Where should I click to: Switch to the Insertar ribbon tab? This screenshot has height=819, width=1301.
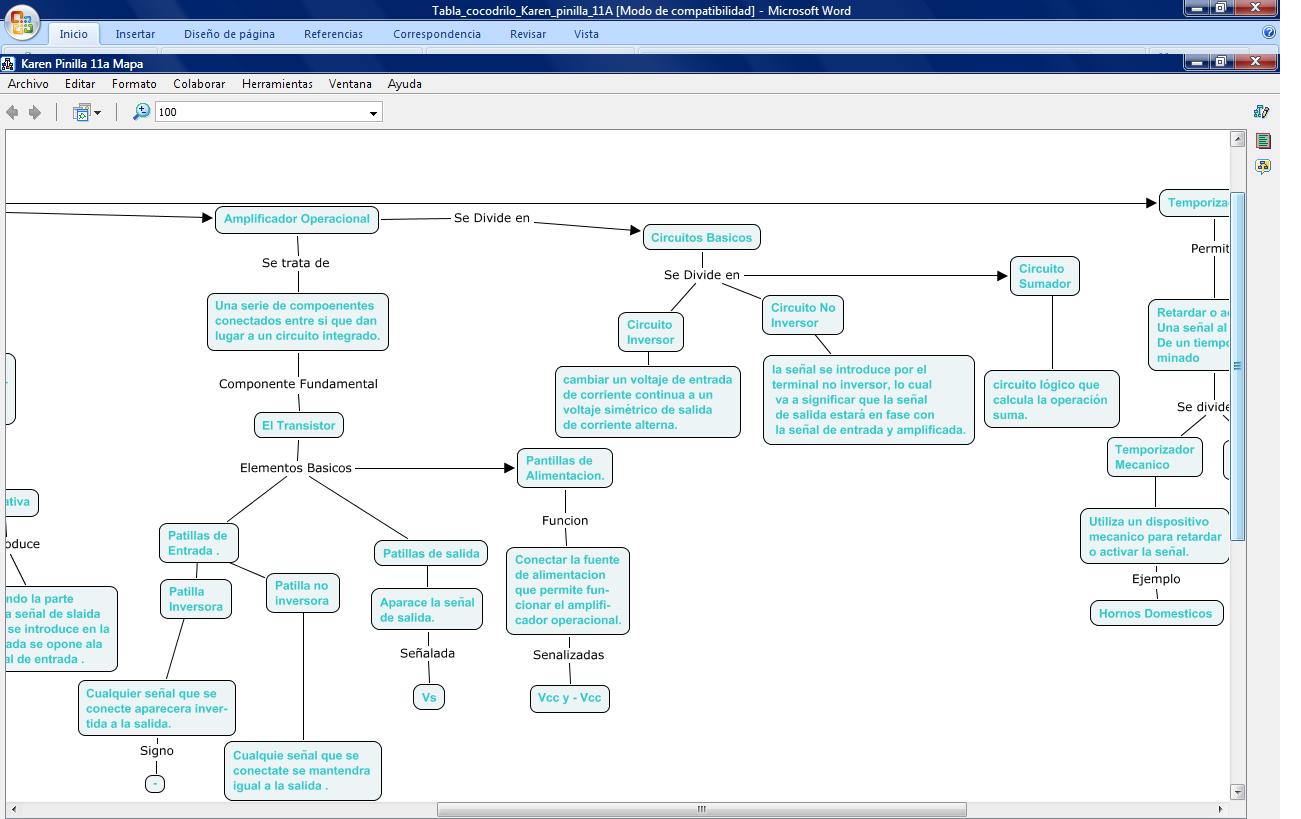click(135, 33)
